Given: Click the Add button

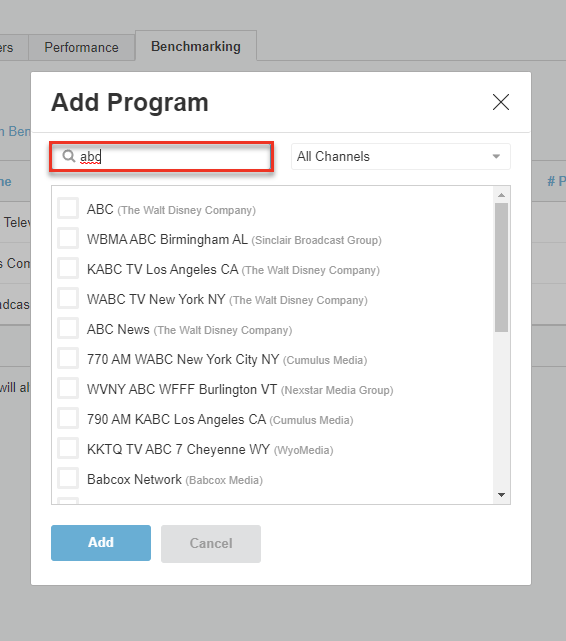Looking at the screenshot, I should click(101, 543).
